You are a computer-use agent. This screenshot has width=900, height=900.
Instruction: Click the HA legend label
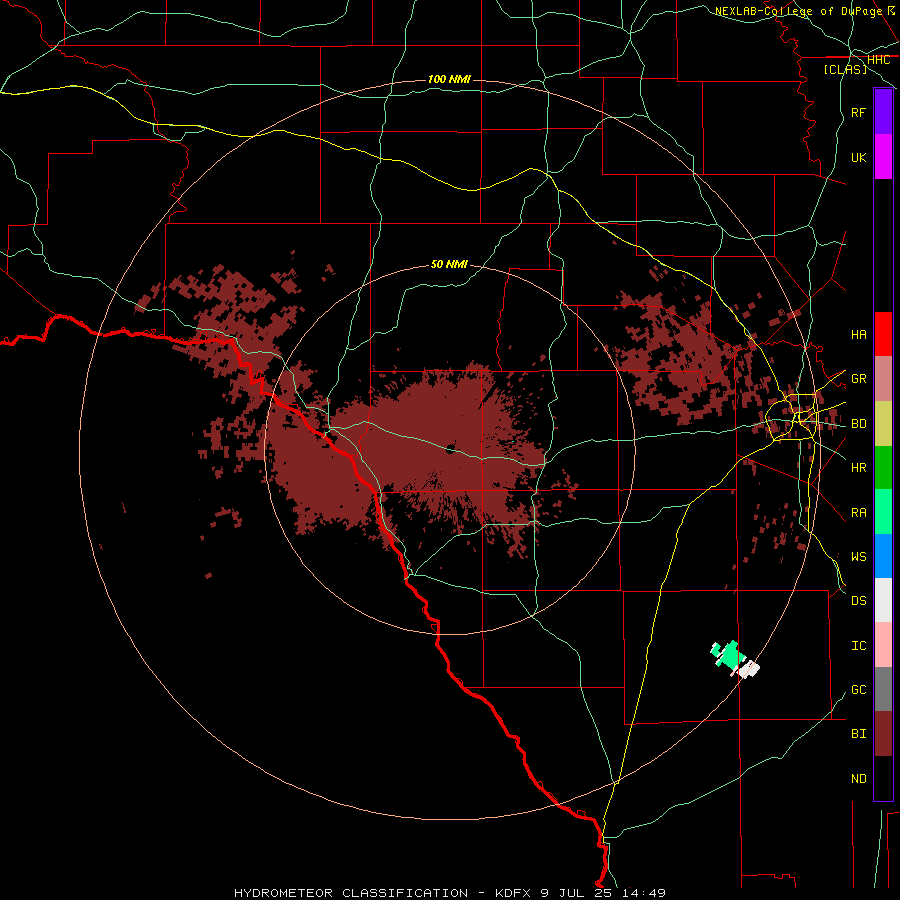tap(859, 334)
